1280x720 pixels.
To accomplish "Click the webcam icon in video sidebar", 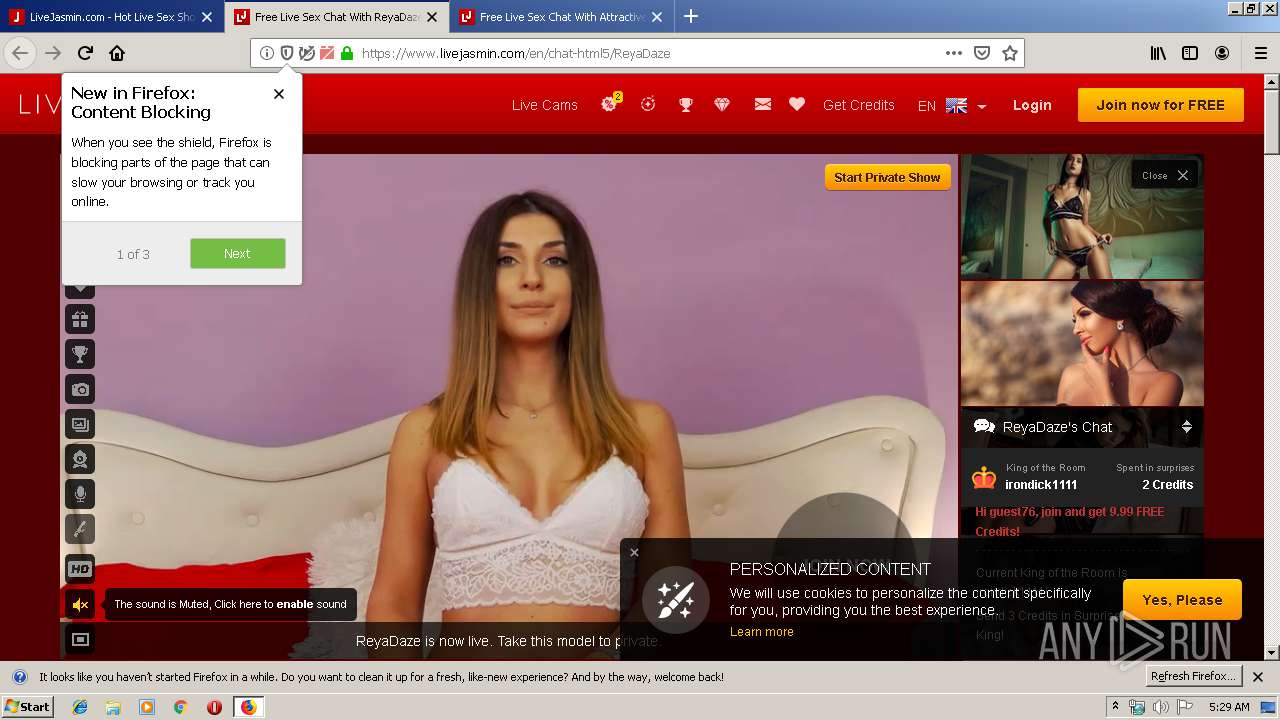I will pos(80,459).
